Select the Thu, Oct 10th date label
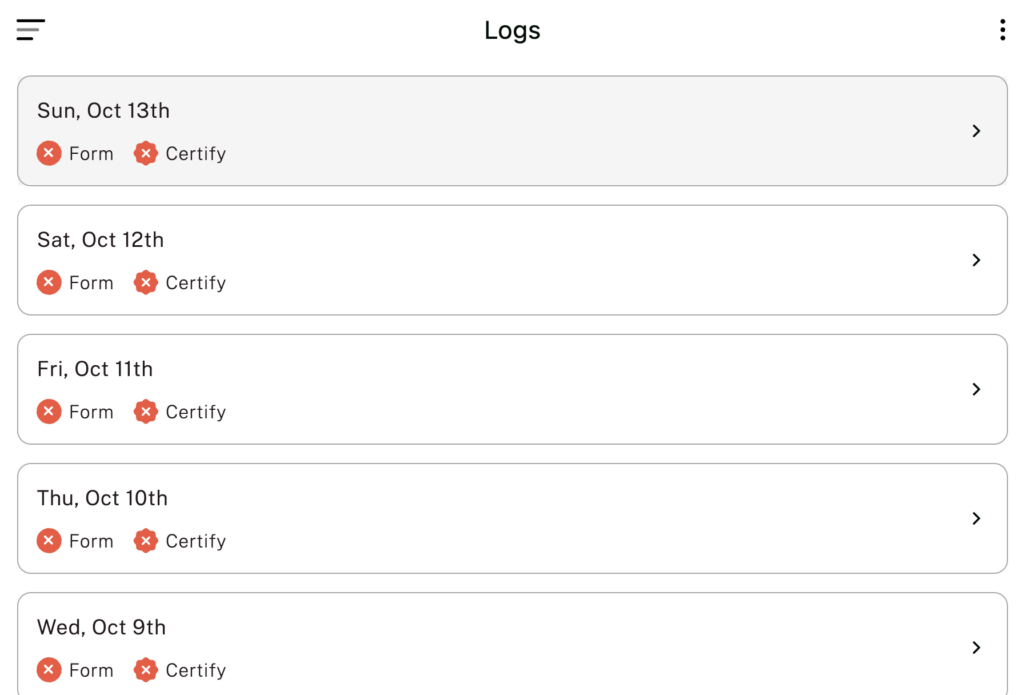 coord(102,498)
